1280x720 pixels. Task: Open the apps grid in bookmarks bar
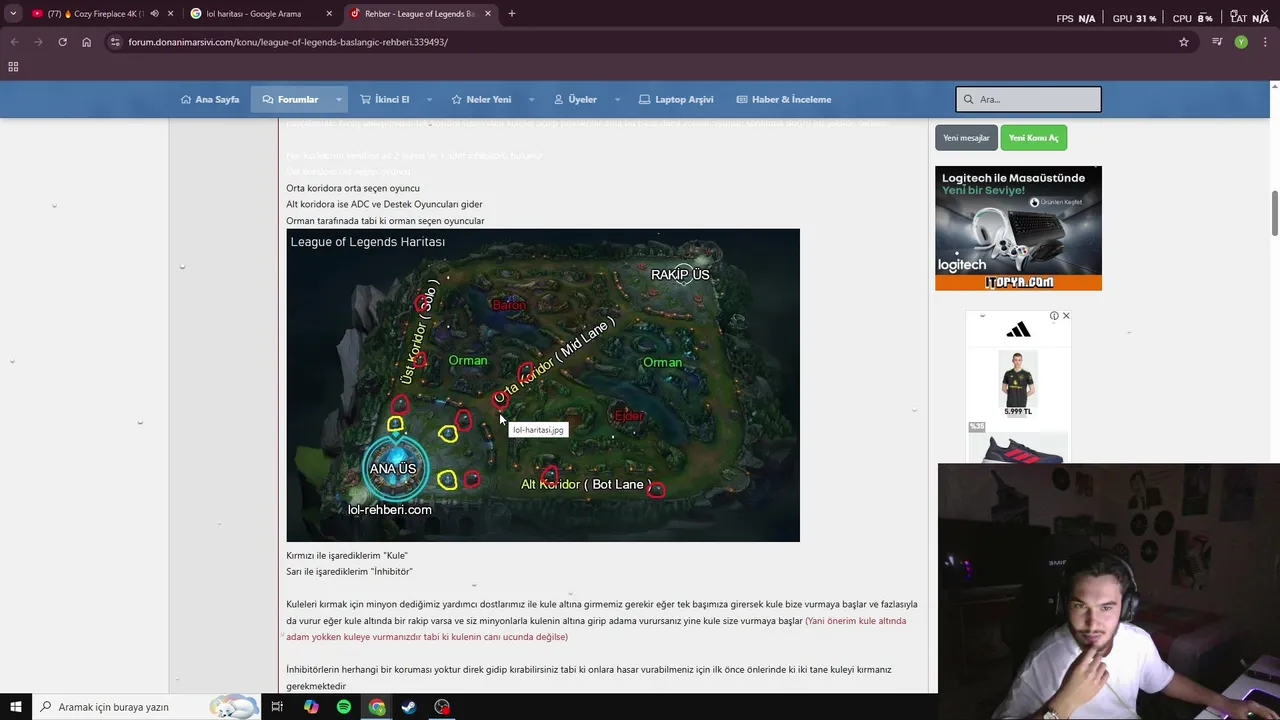[x=13, y=67]
